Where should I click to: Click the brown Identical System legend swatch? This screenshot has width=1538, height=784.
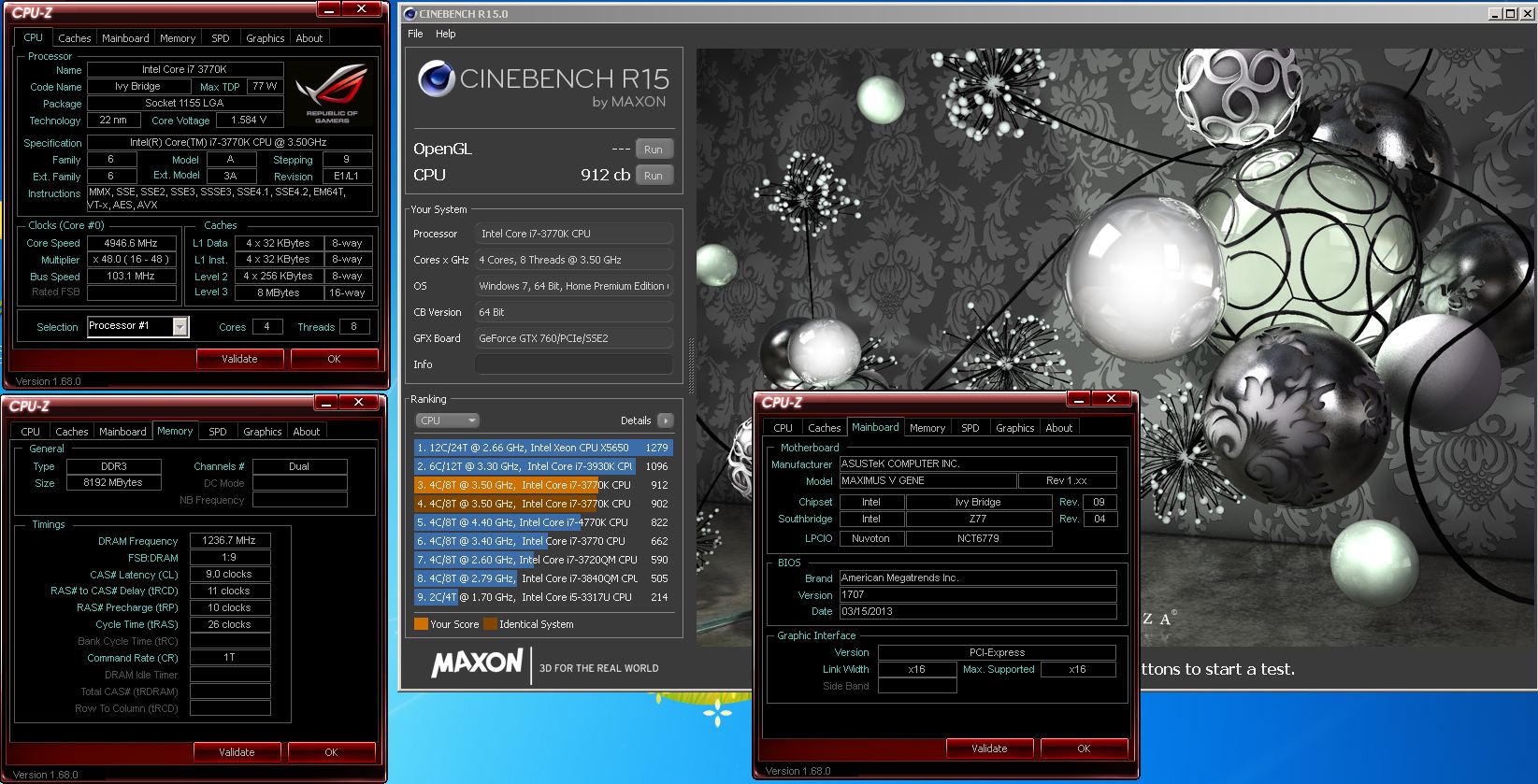(x=490, y=624)
